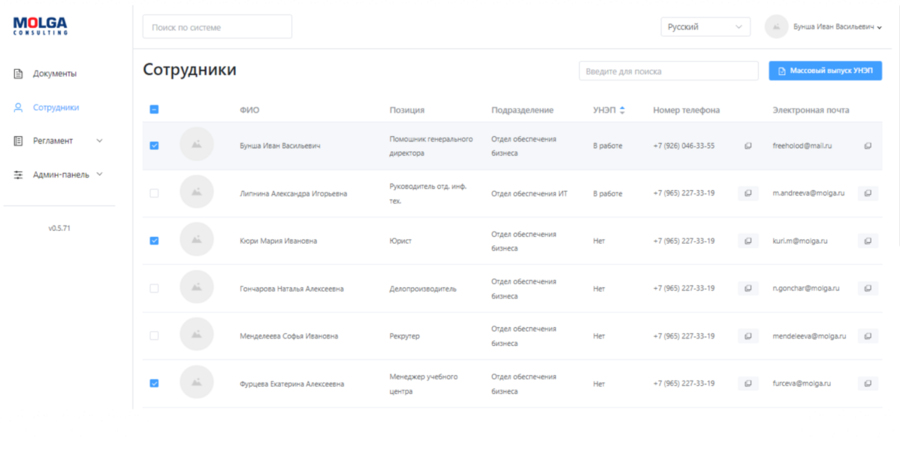Click the name Менделеева Софья Ивановна

289,336
